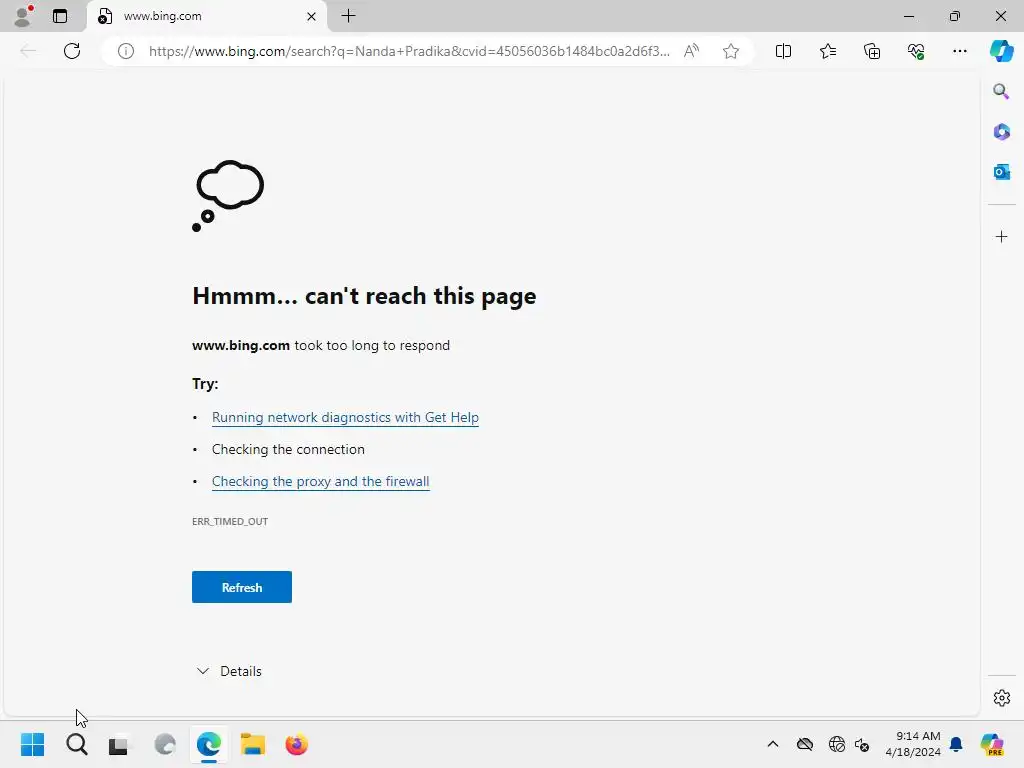Open muted volume tray icon

pos(862,744)
